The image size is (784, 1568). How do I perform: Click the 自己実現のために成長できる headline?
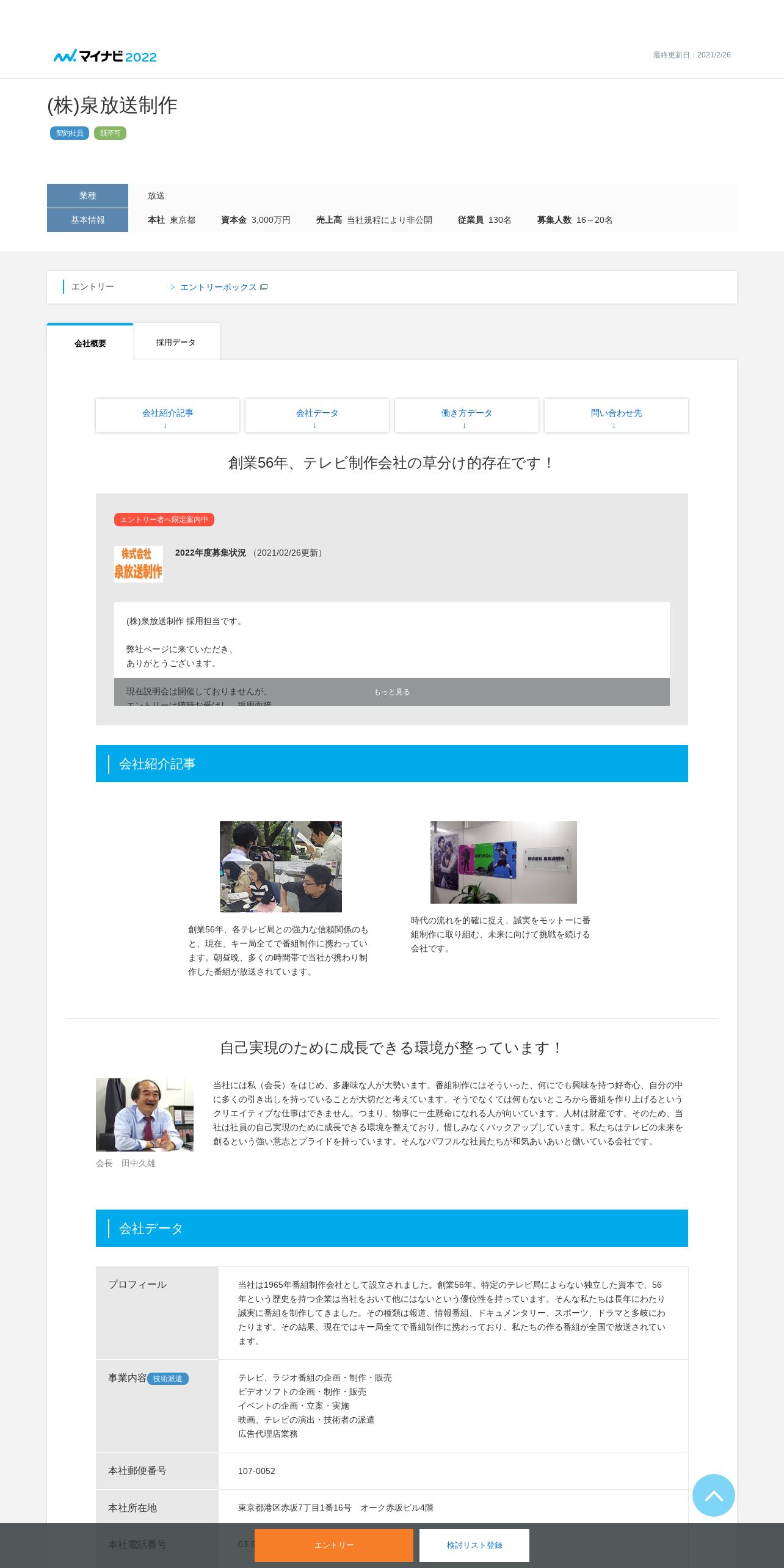coord(392,1048)
